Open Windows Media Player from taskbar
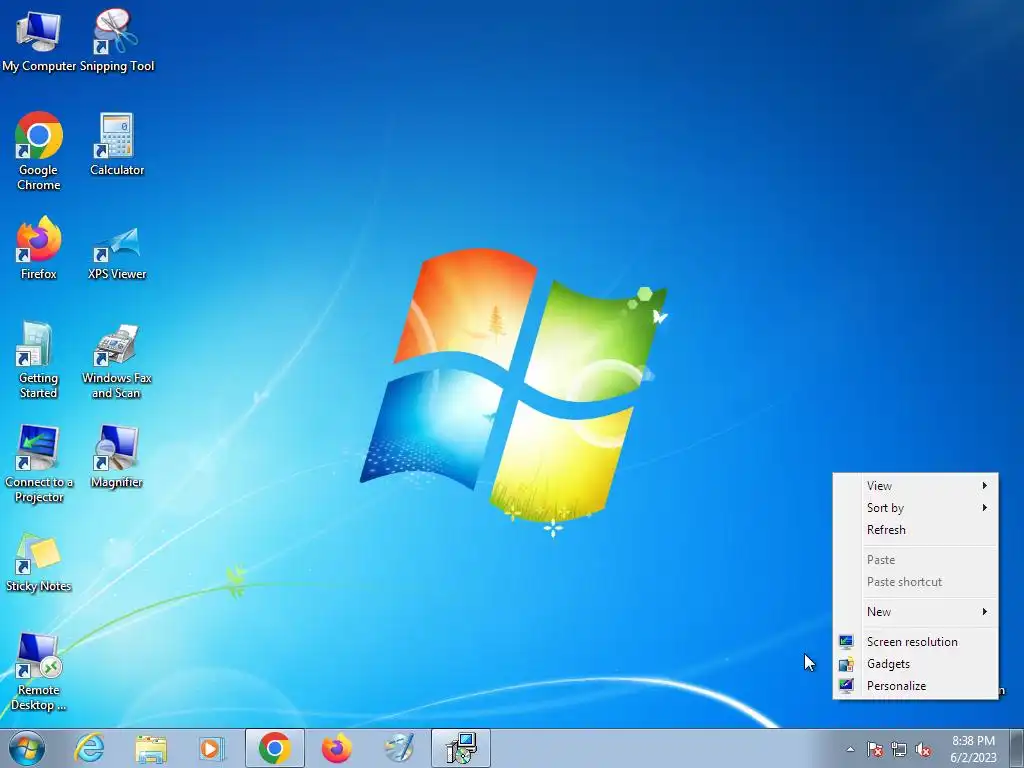The height and width of the screenshot is (768, 1024). (212, 748)
